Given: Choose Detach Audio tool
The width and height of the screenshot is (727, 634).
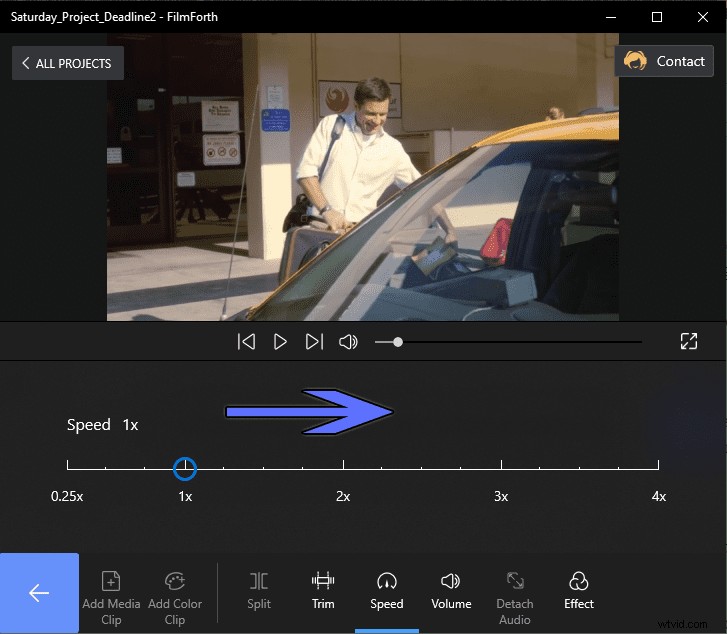Looking at the screenshot, I should pos(515,598).
